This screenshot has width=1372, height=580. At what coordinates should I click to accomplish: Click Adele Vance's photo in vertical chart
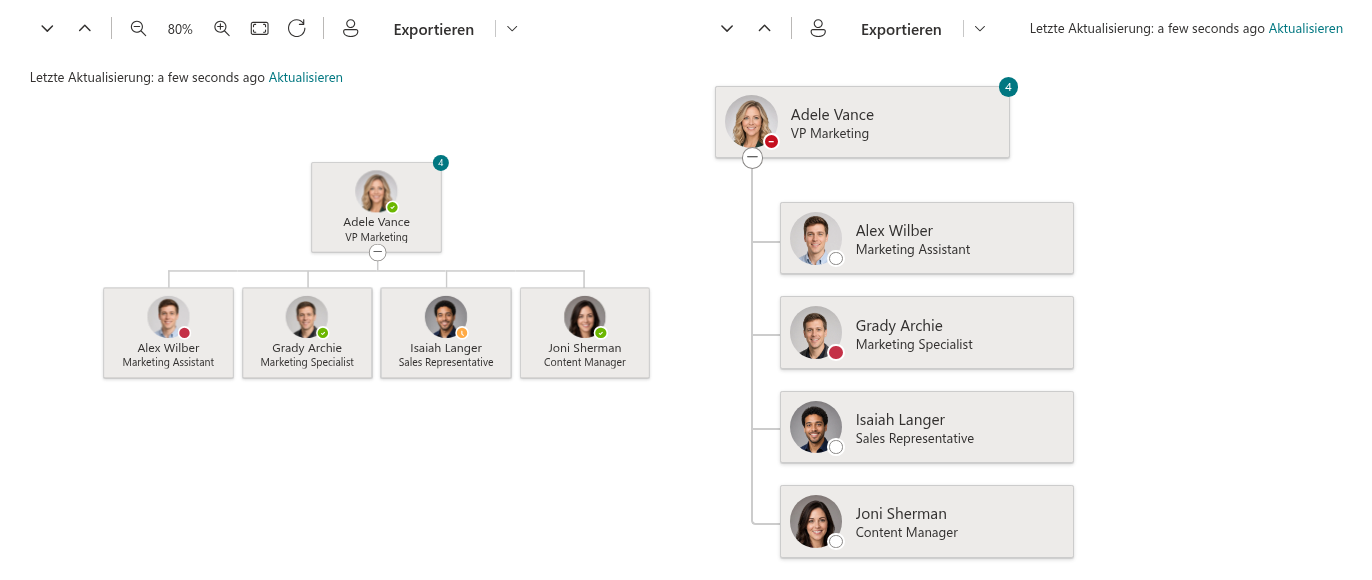(751, 122)
